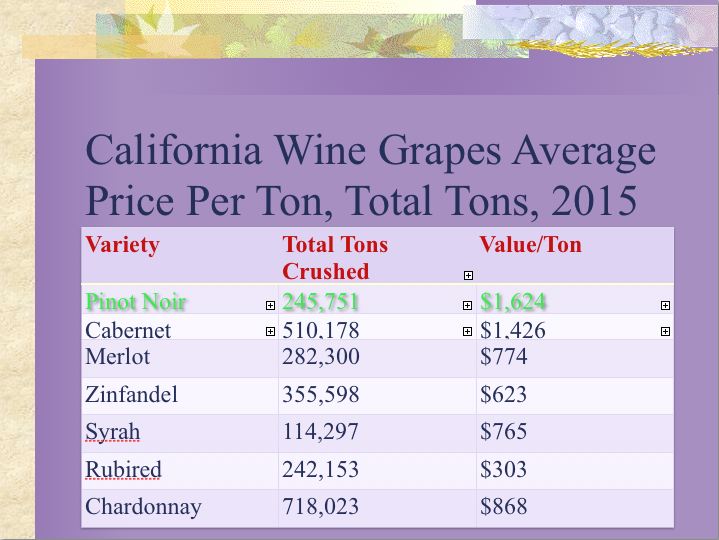Click the underlined word Rubired
The height and width of the screenshot is (540, 719).
point(123,470)
